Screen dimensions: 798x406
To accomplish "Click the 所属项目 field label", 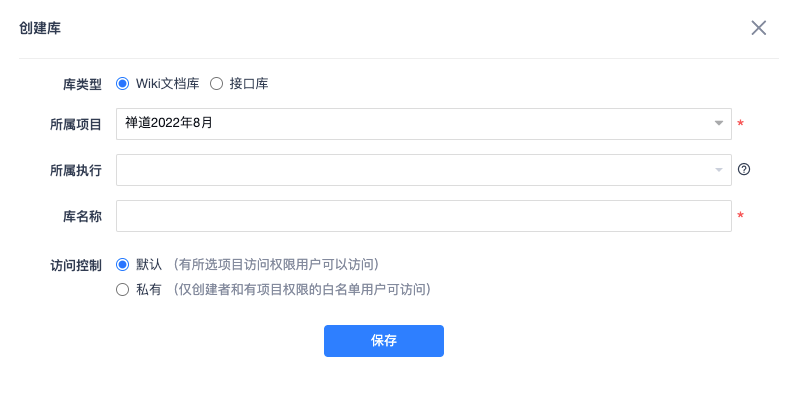I will click(x=75, y=124).
